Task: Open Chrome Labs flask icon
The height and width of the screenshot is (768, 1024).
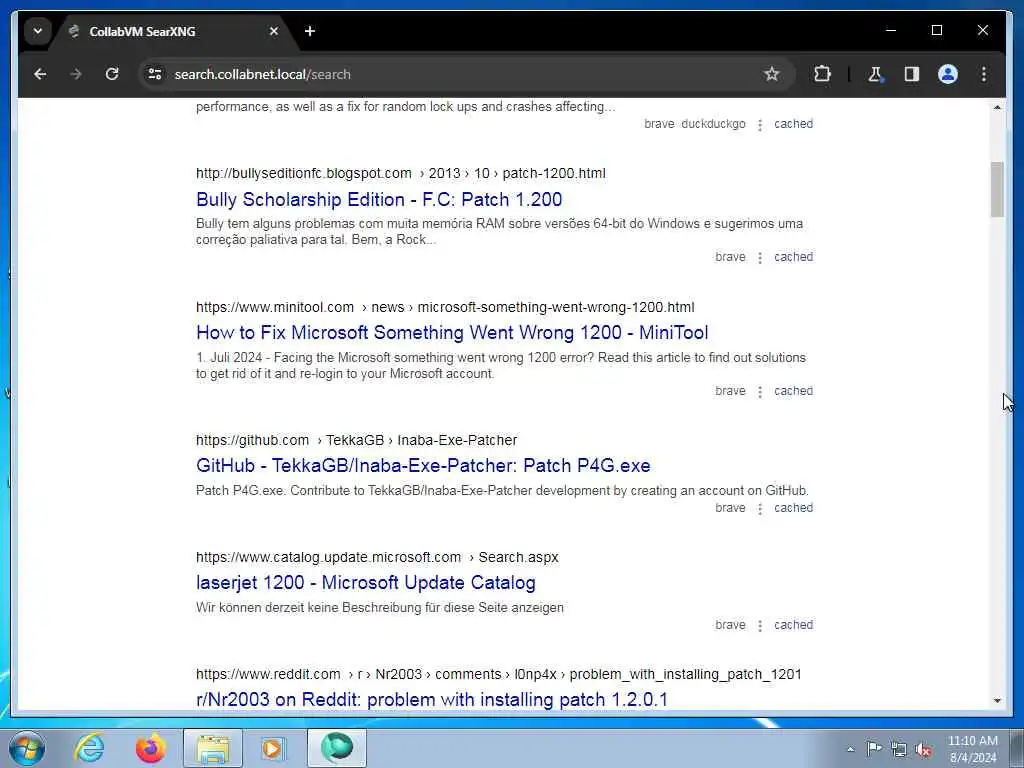Action: (875, 74)
